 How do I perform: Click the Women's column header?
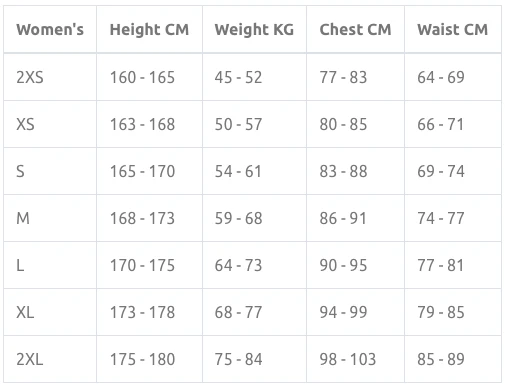tap(50, 30)
